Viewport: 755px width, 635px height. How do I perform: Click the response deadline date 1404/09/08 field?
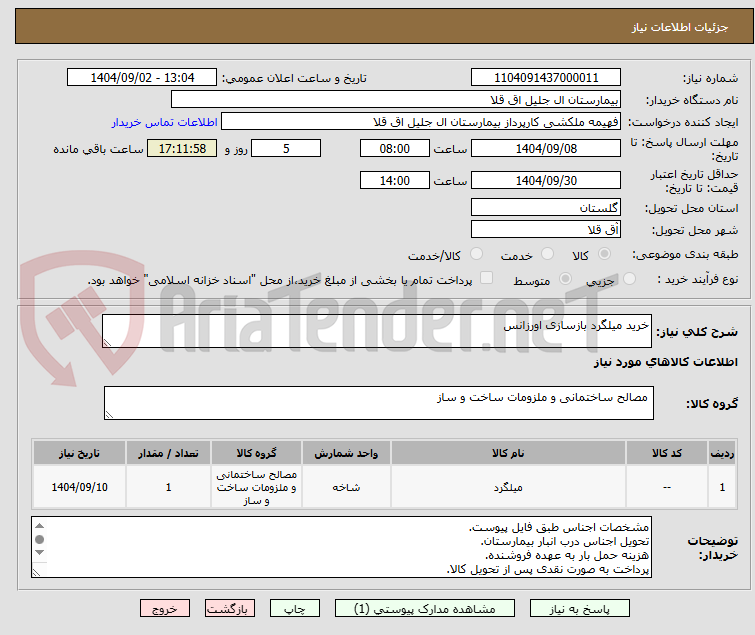click(546, 148)
